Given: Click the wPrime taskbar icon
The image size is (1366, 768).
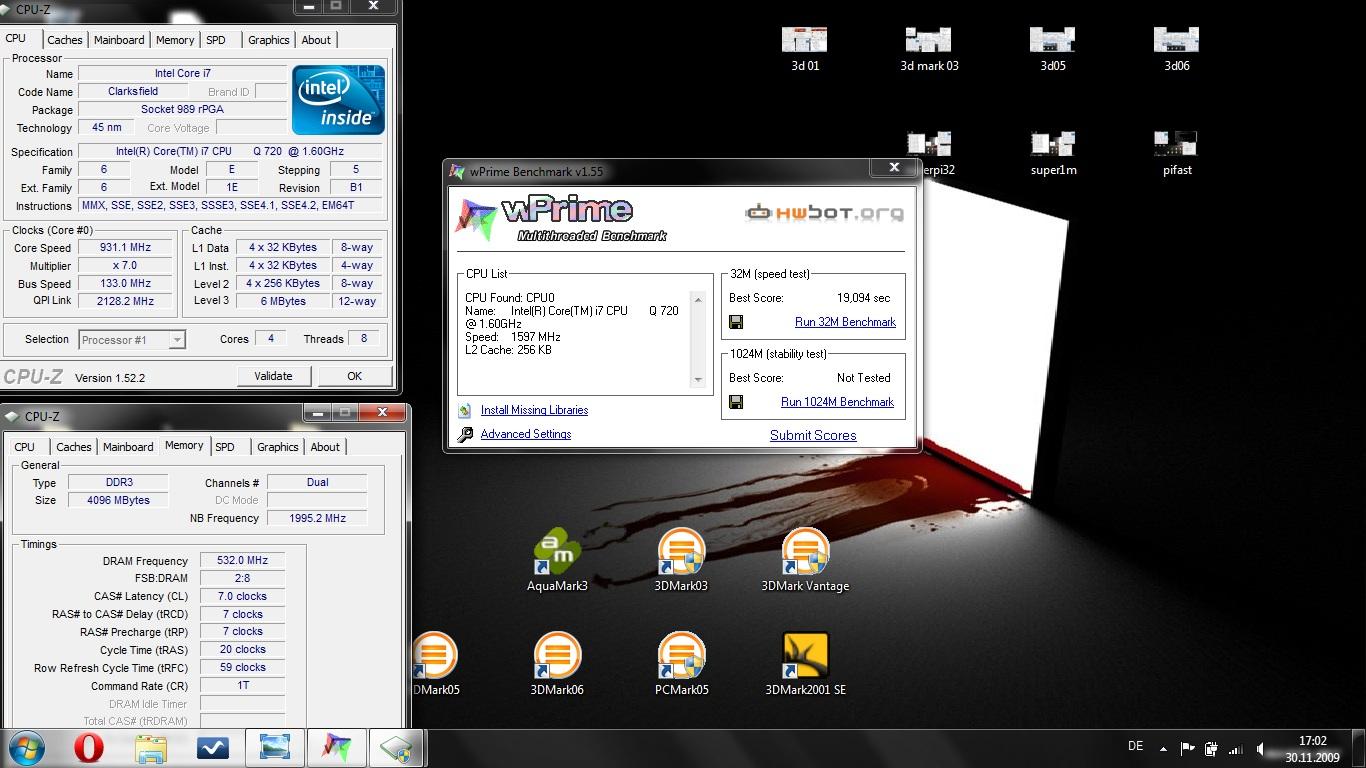Looking at the screenshot, I should point(336,748).
